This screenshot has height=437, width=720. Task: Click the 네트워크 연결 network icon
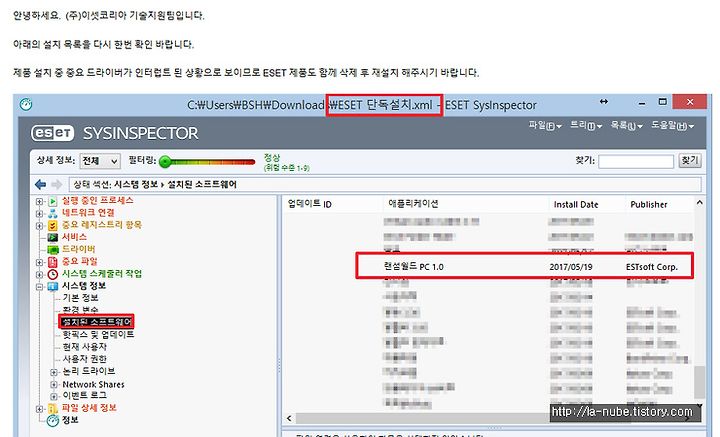coord(53,213)
